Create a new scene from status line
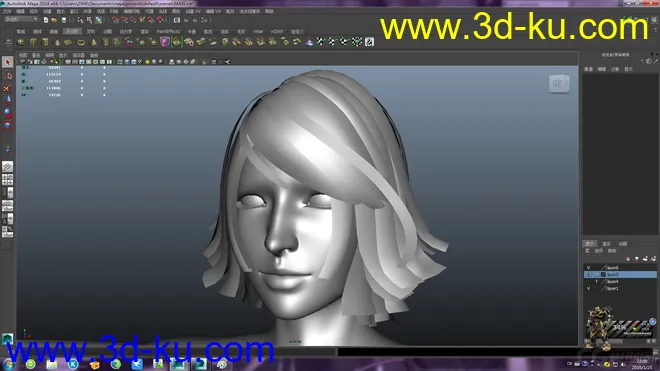 coord(46,20)
